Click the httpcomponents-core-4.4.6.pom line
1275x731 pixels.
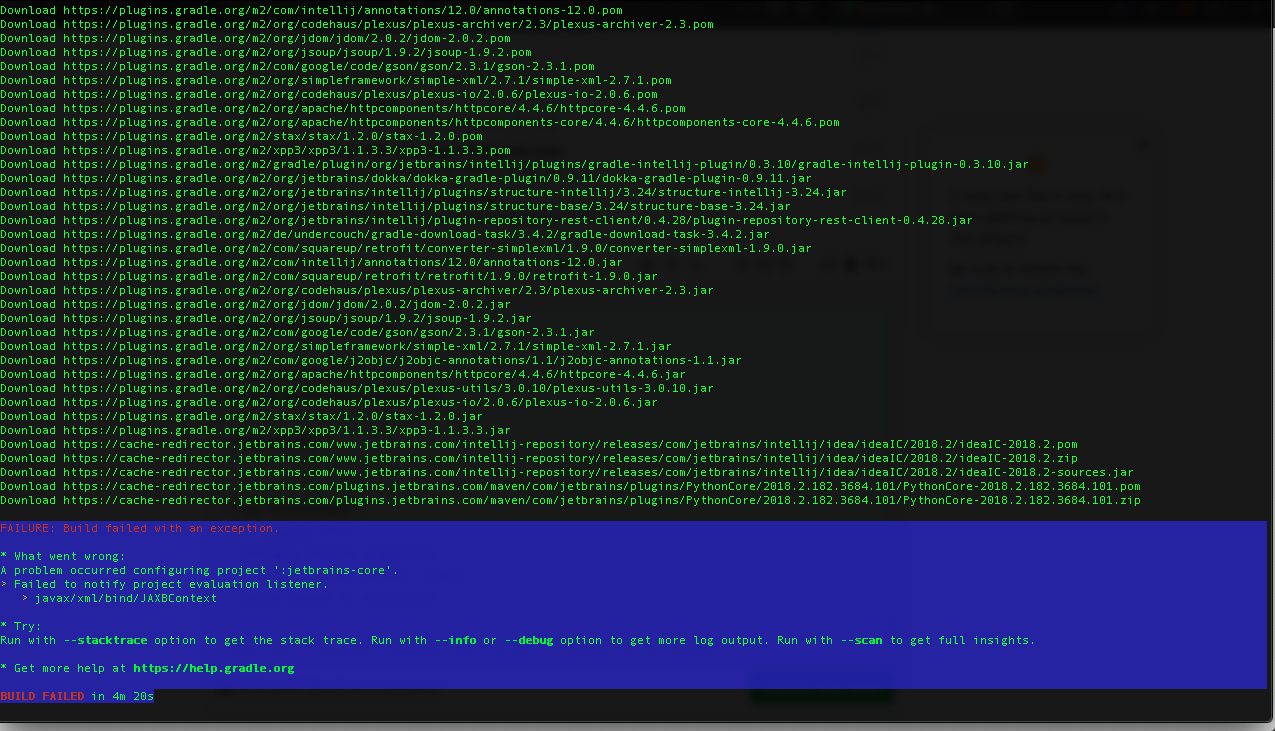pos(420,122)
